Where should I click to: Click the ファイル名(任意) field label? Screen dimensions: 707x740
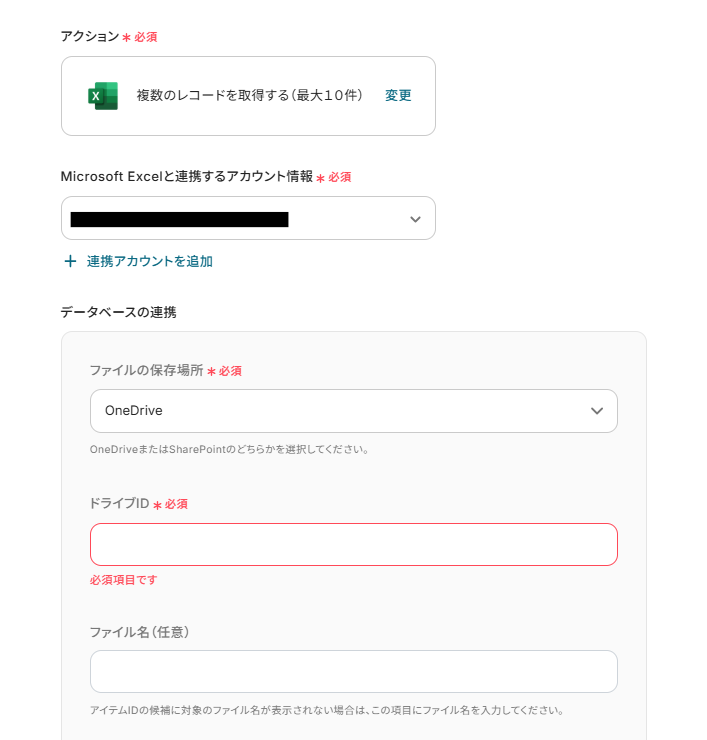tap(139, 632)
